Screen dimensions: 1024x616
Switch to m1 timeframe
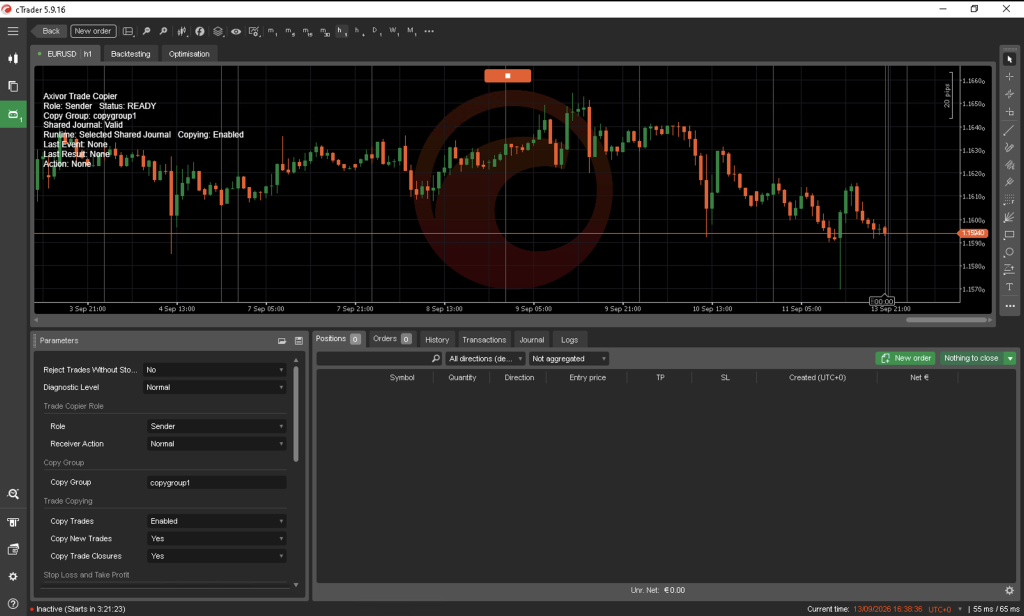click(272, 31)
